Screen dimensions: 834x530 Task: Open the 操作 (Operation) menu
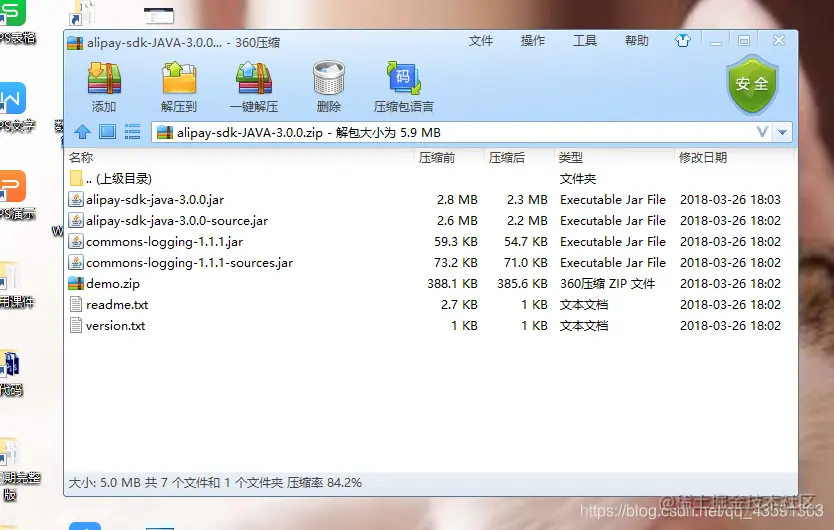tap(532, 41)
